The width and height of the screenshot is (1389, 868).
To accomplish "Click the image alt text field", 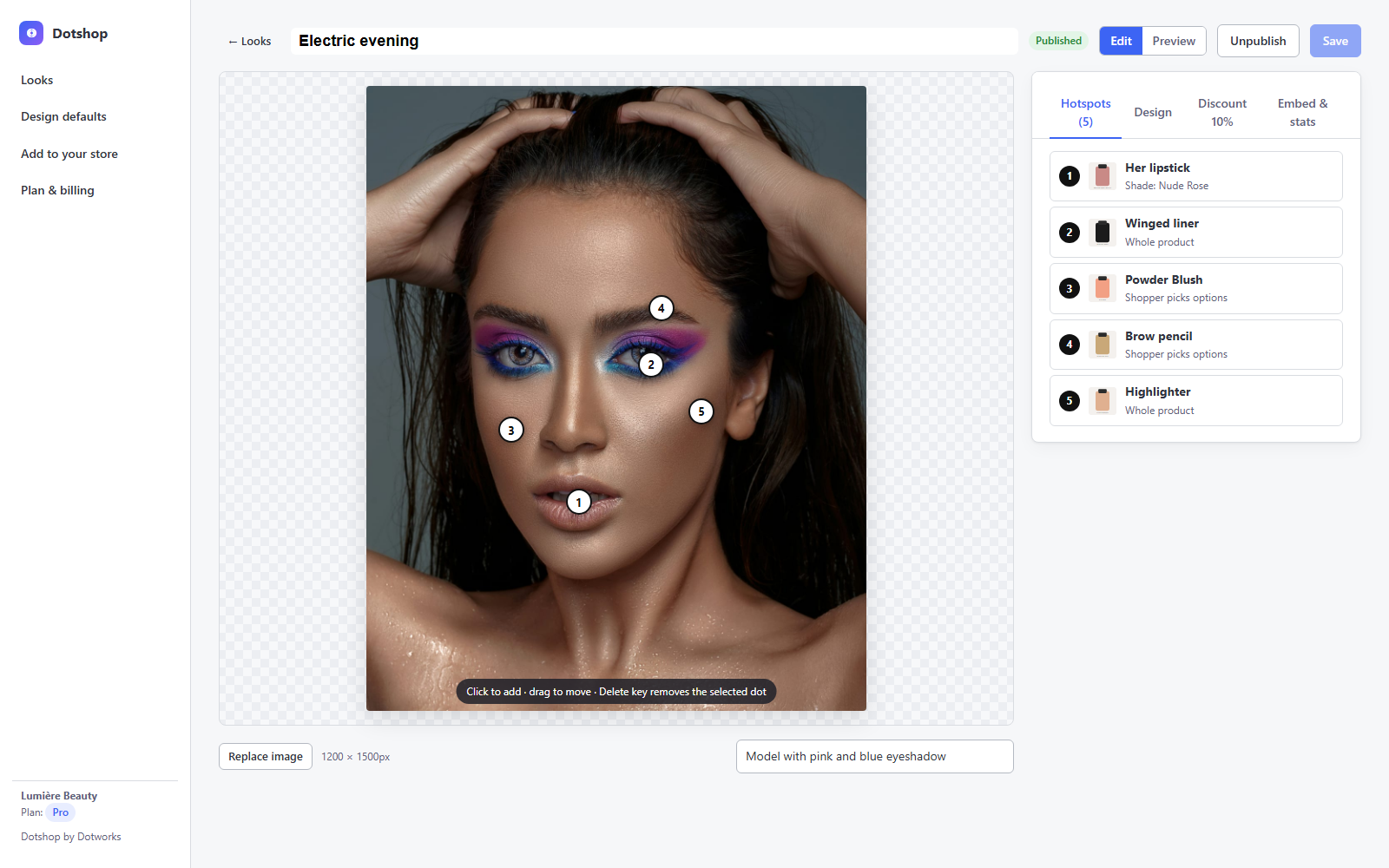I will (x=874, y=756).
